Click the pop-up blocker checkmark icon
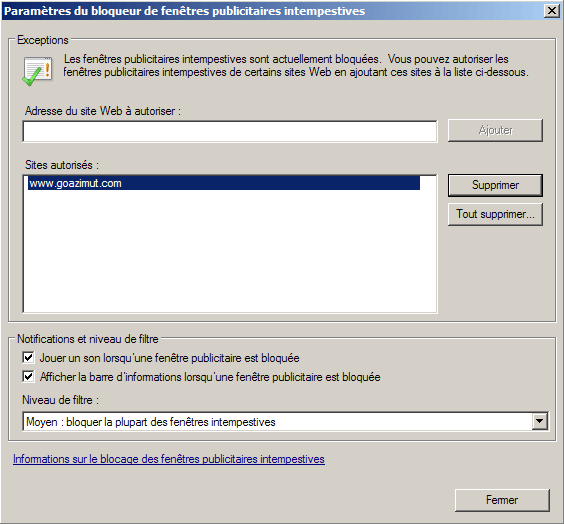Viewport: 564px width, 524px height. 37,71
